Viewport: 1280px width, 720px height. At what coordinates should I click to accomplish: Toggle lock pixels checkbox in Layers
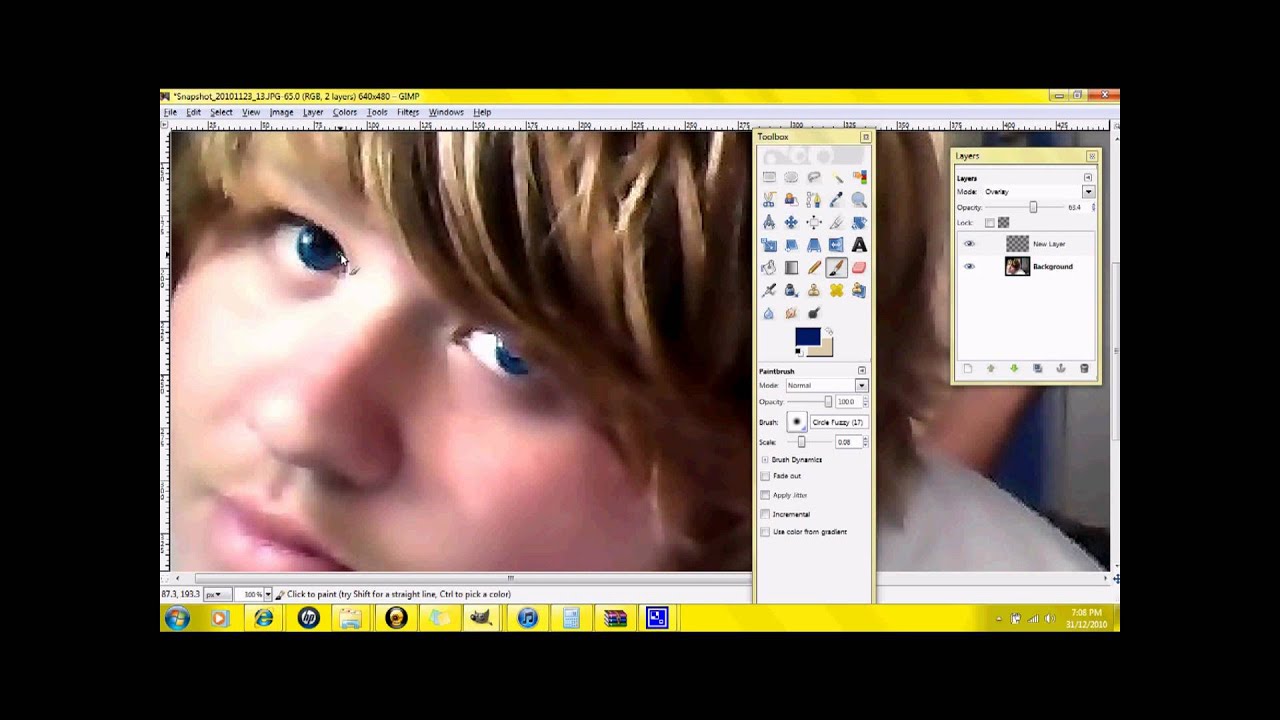point(990,223)
